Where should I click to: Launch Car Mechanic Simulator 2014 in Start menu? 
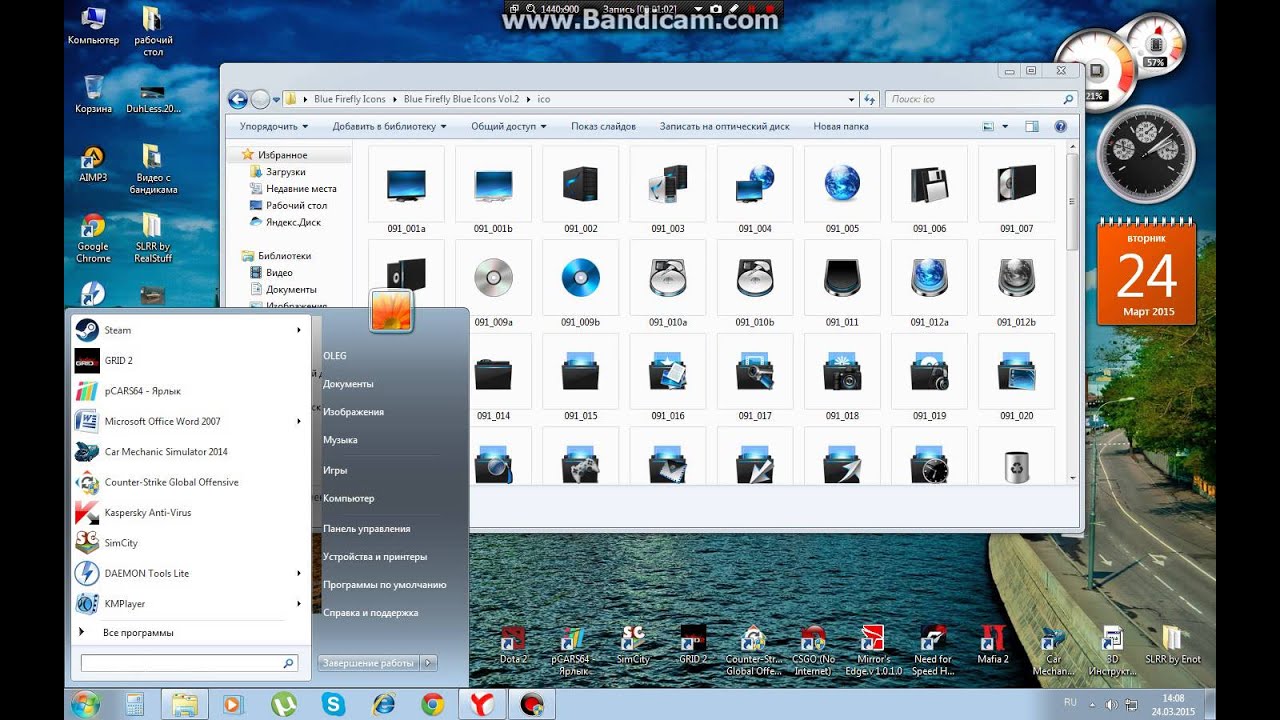(x=189, y=452)
